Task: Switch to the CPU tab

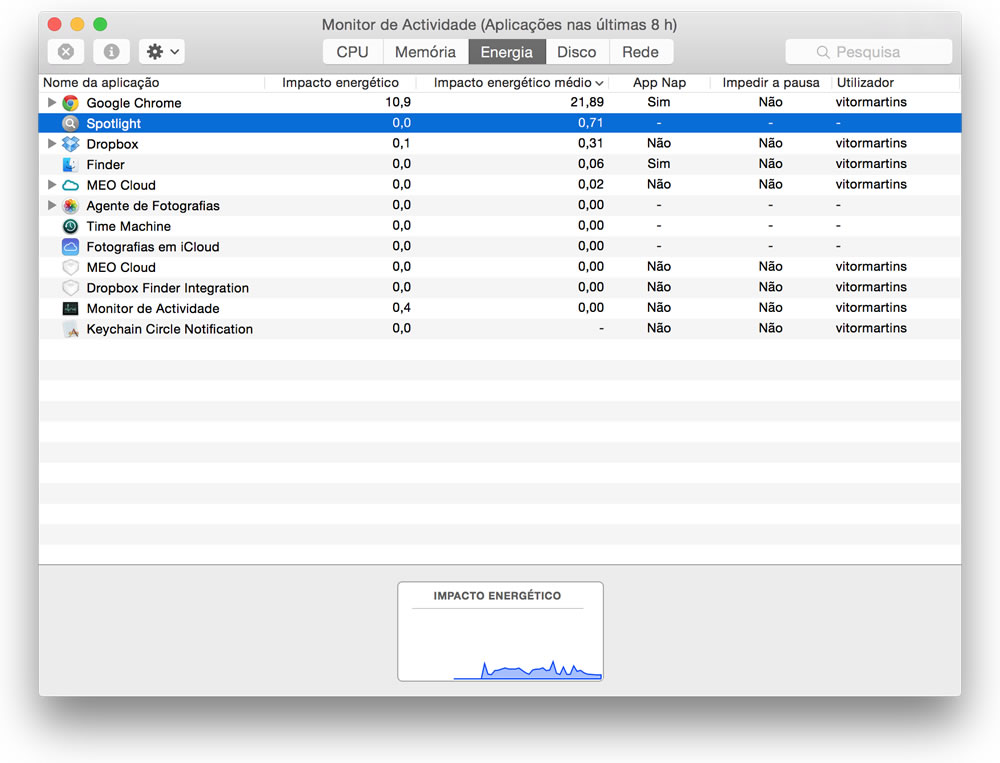Action: (x=351, y=51)
